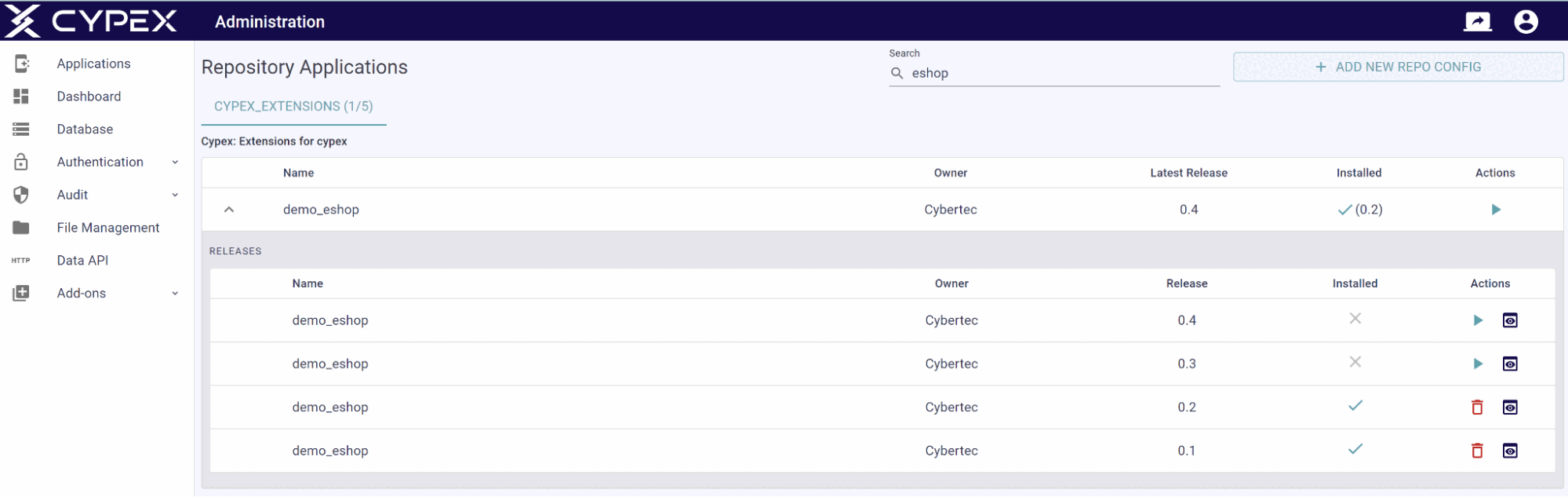
Task: Click the Applications sidebar icon
Action: pos(21,64)
